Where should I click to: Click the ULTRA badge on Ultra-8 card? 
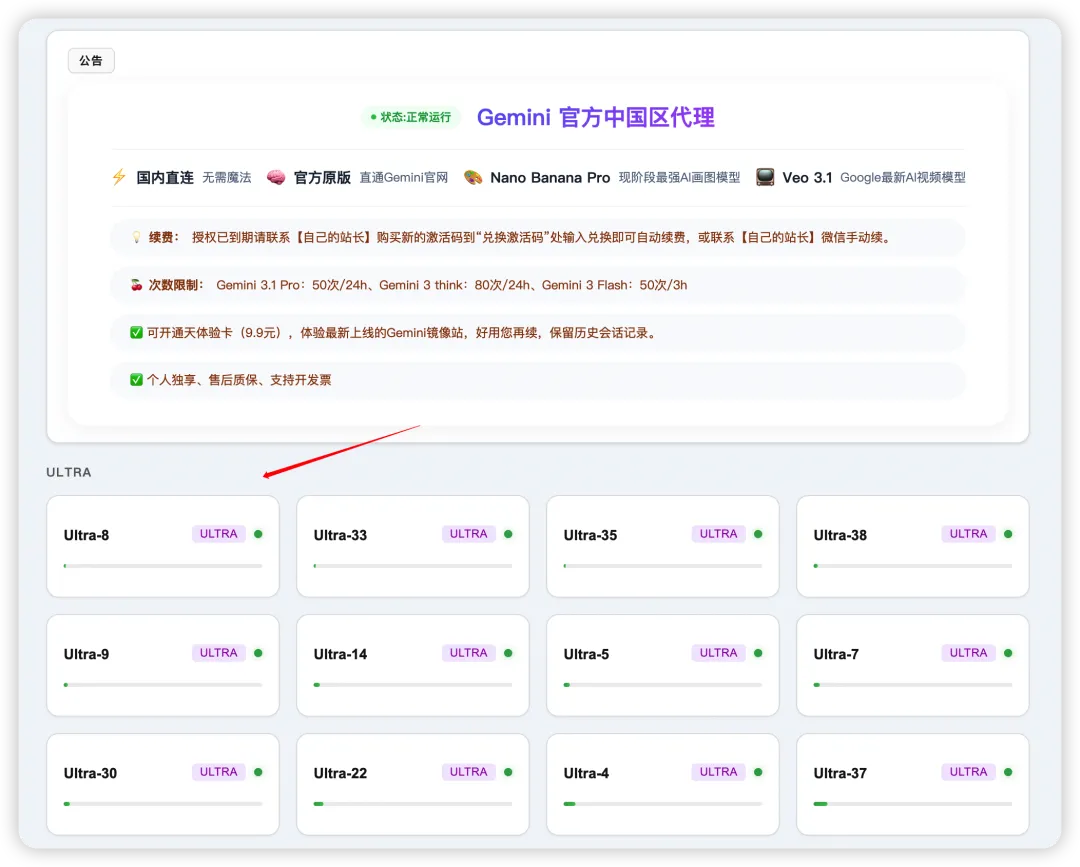(x=218, y=534)
